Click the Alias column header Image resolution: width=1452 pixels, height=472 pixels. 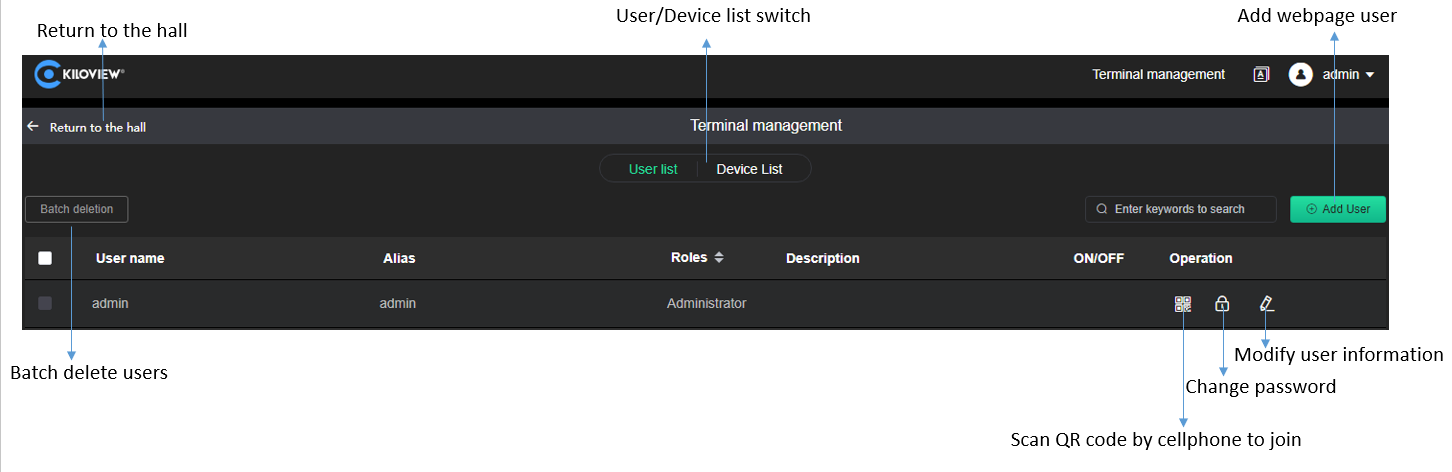[399, 258]
